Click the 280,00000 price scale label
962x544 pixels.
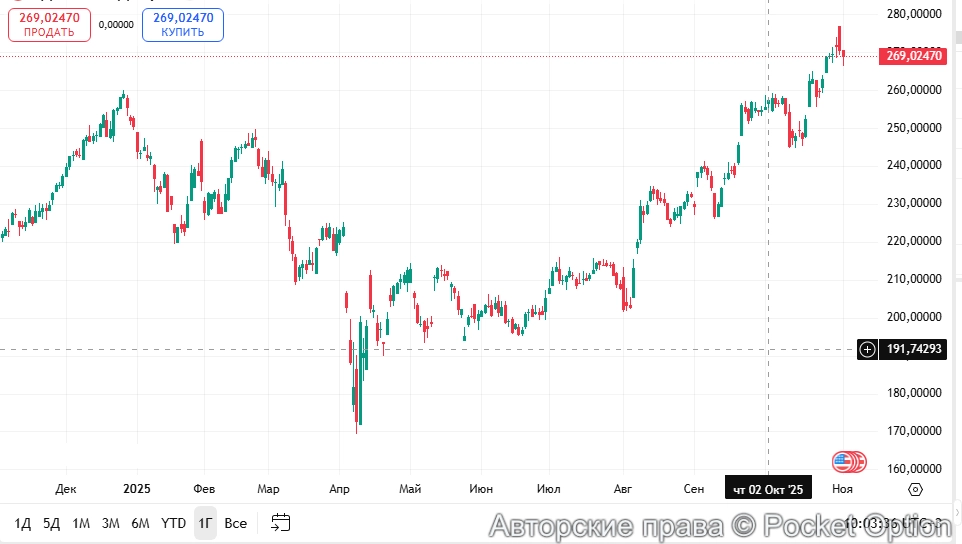click(x=914, y=14)
